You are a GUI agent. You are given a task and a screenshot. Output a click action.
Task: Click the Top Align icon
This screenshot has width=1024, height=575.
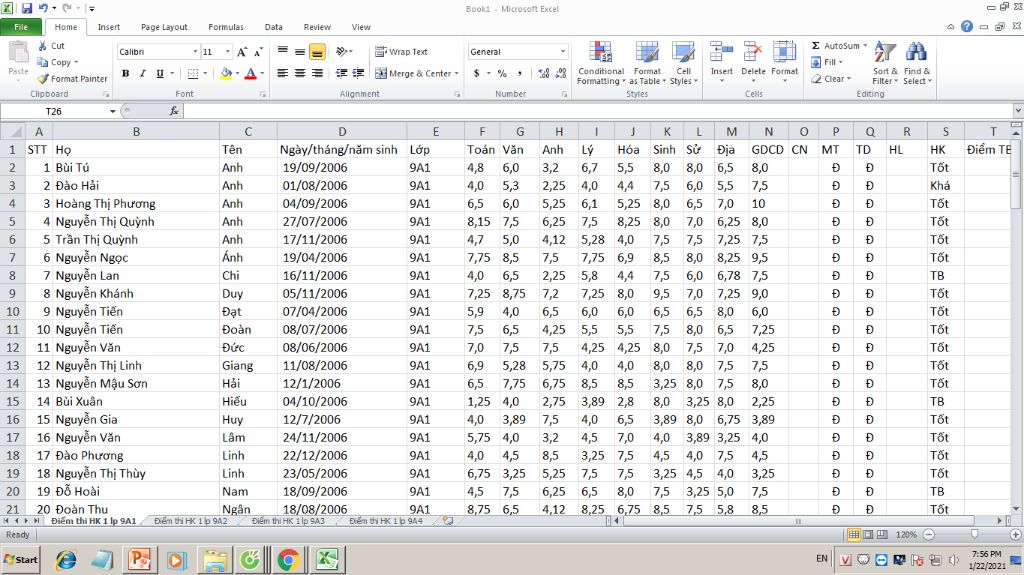pos(283,52)
